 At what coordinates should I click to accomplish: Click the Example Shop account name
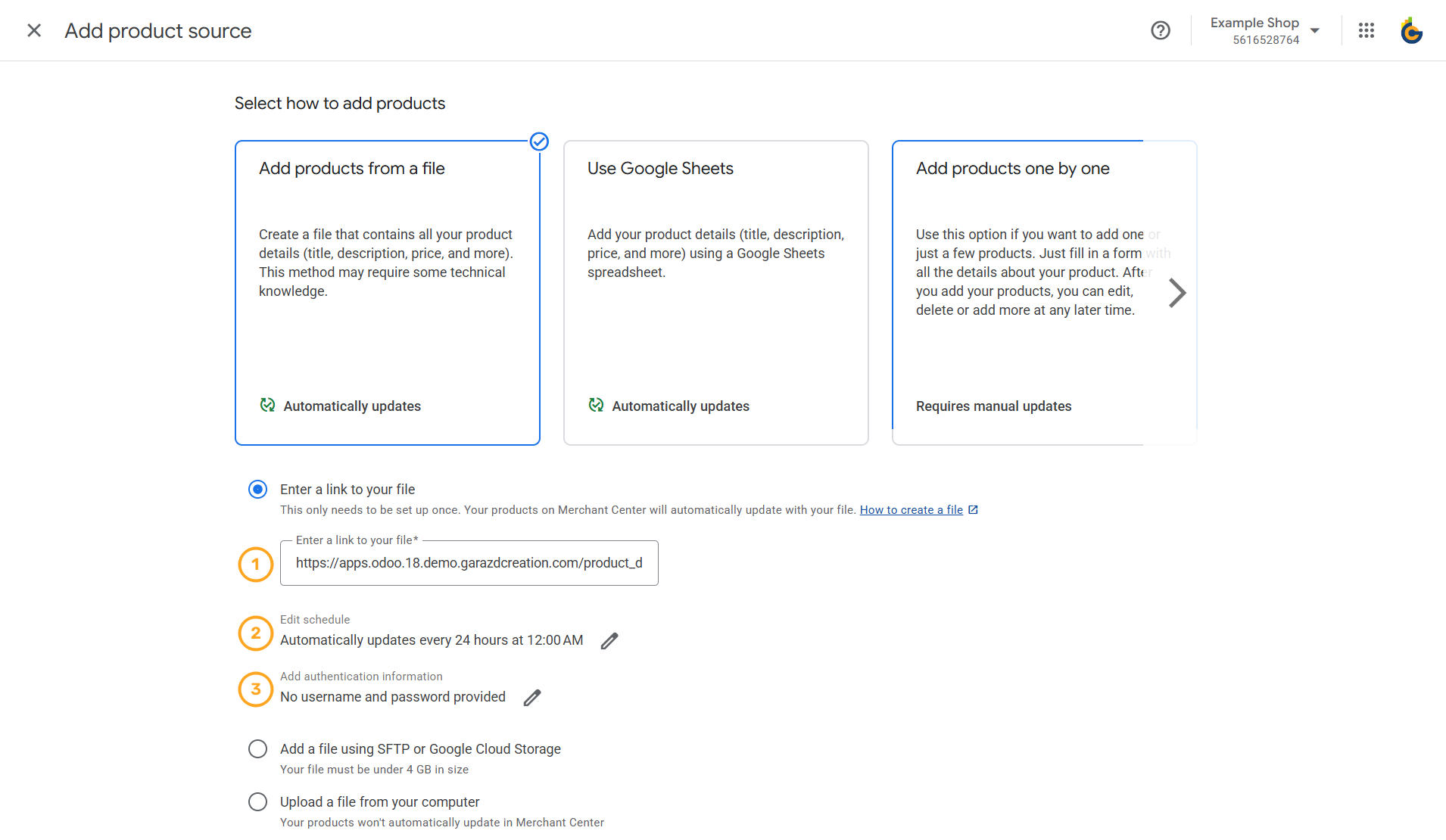1254,22
